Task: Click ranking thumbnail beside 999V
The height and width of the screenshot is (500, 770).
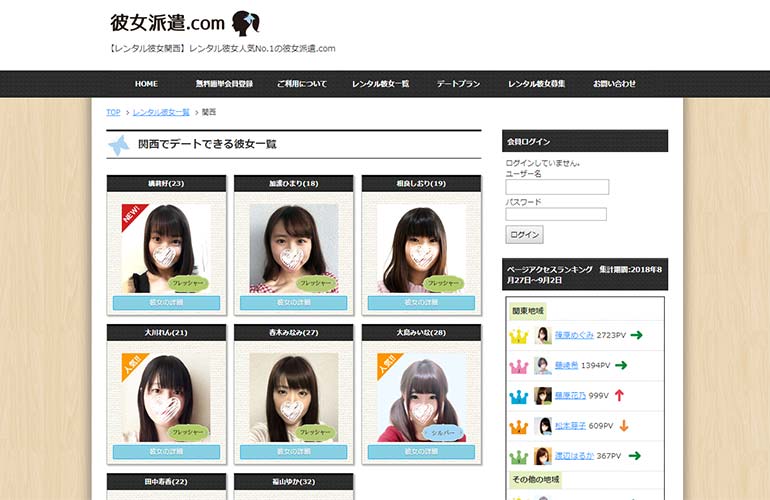Action: (x=543, y=396)
